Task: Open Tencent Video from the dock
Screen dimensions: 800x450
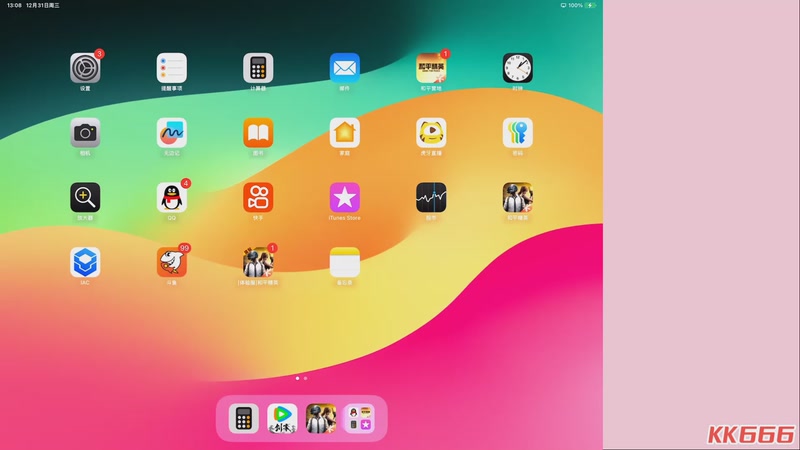Action: (x=282, y=418)
